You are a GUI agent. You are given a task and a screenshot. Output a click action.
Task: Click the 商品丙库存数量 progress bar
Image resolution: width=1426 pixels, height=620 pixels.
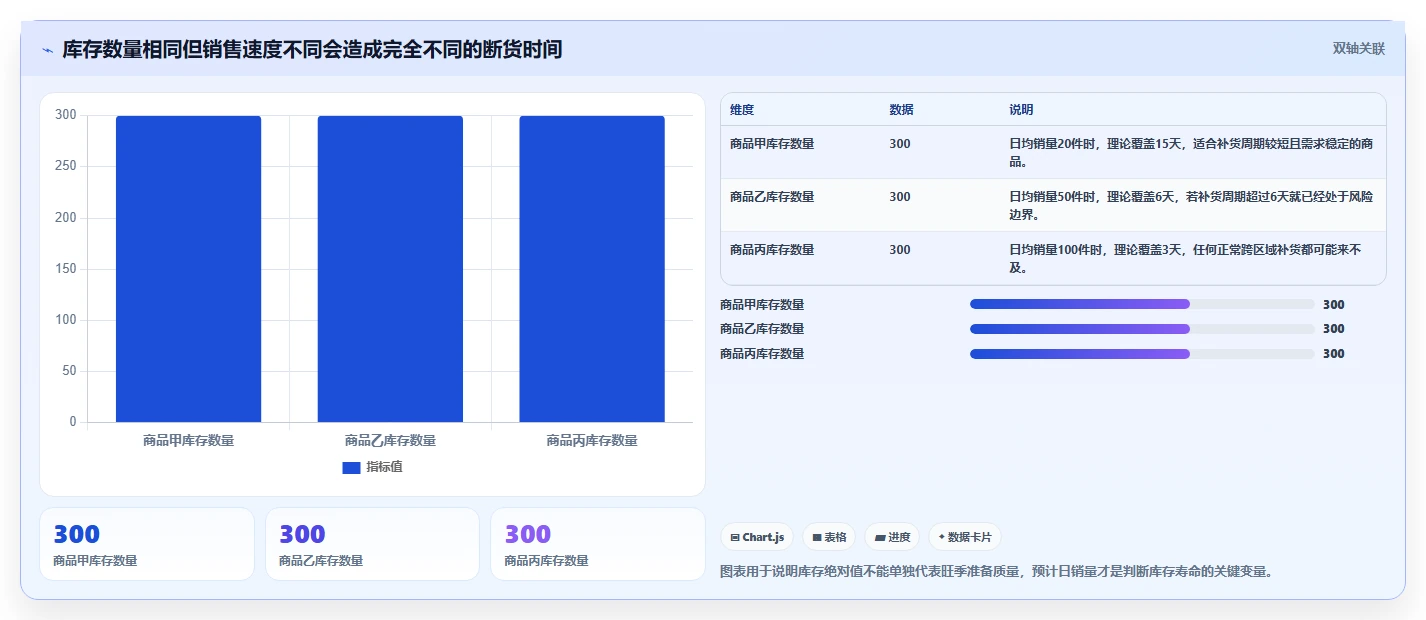pyautogui.click(x=1142, y=354)
